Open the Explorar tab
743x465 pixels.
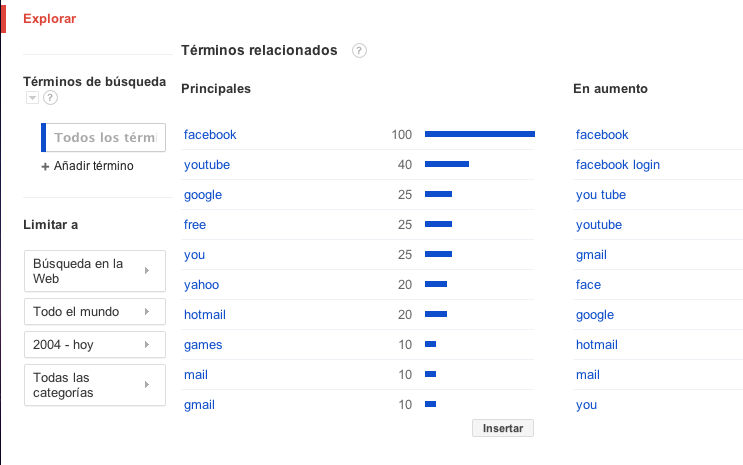coord(49,19)
